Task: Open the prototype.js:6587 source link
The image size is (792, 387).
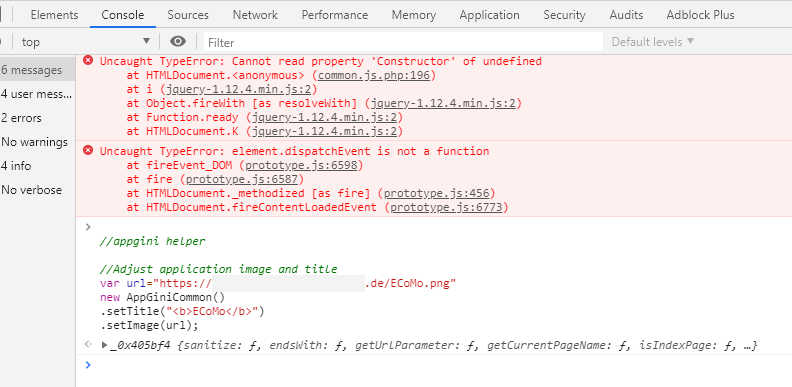Action: pyautogui.click(x=241, y=179)
